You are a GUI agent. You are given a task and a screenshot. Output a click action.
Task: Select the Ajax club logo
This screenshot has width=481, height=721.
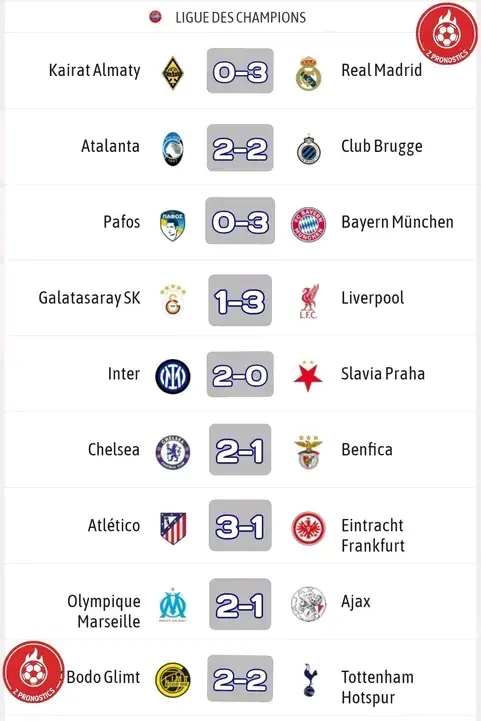pos(309,604)
